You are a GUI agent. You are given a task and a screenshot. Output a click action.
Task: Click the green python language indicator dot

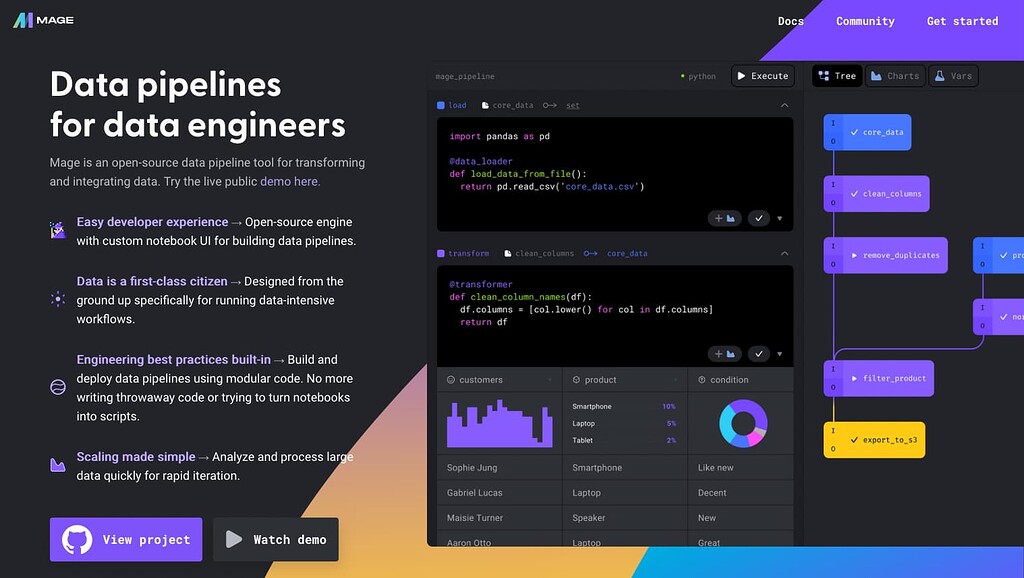click(682, 76)
